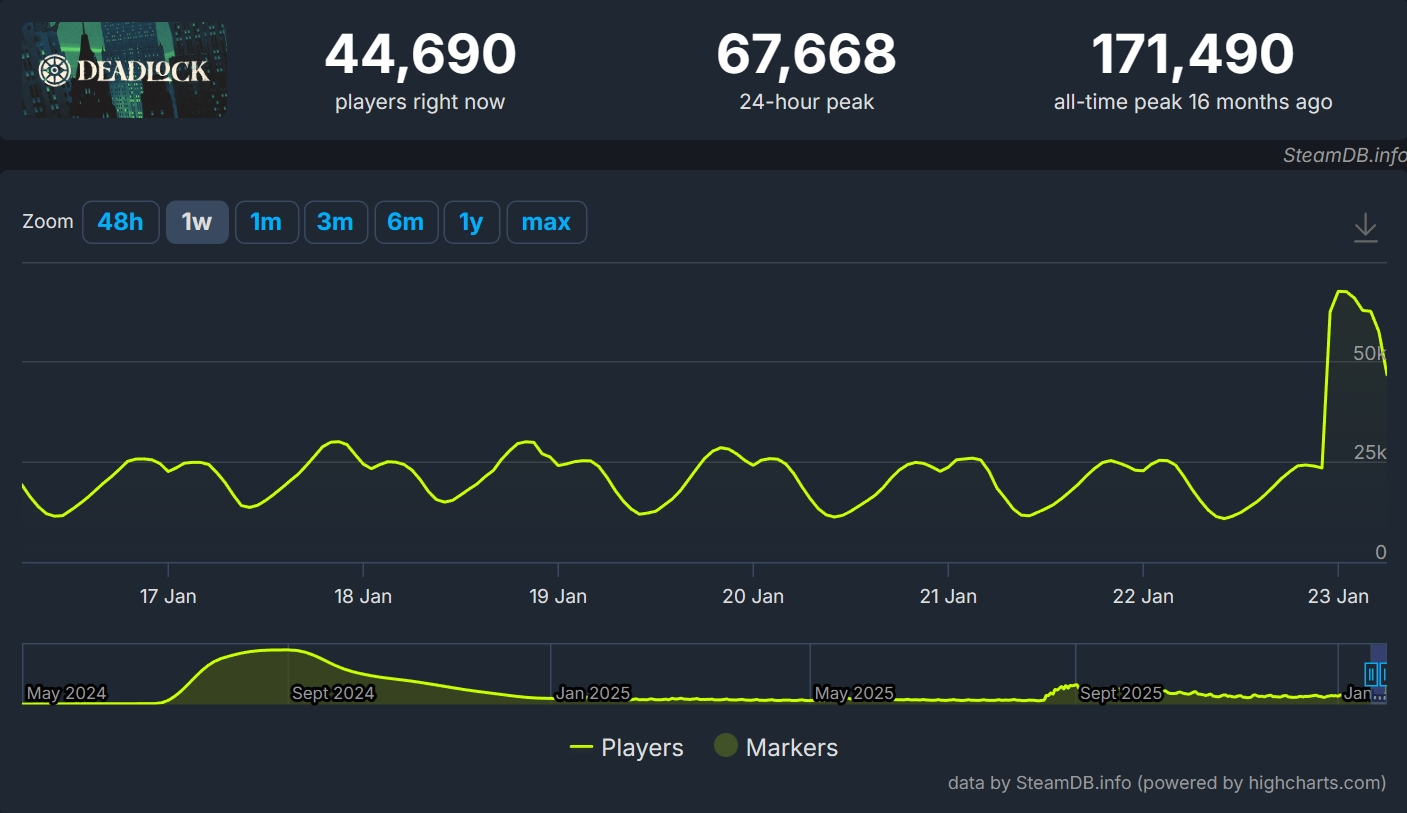Screen dimensions: 1407x813
Task: Click the '23 Jan' axis label
Action: click(1338, 597)
